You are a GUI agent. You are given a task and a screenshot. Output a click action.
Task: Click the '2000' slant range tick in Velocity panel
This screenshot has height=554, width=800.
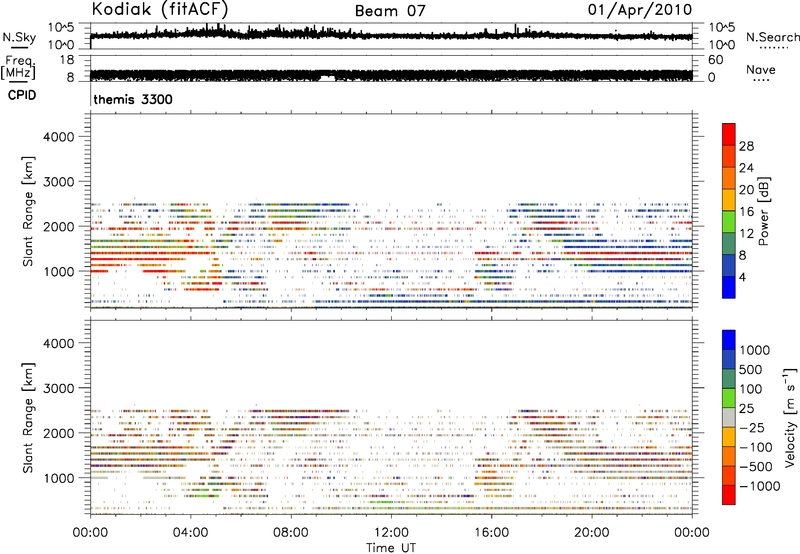pyautogui.click(x=59, y=433)
